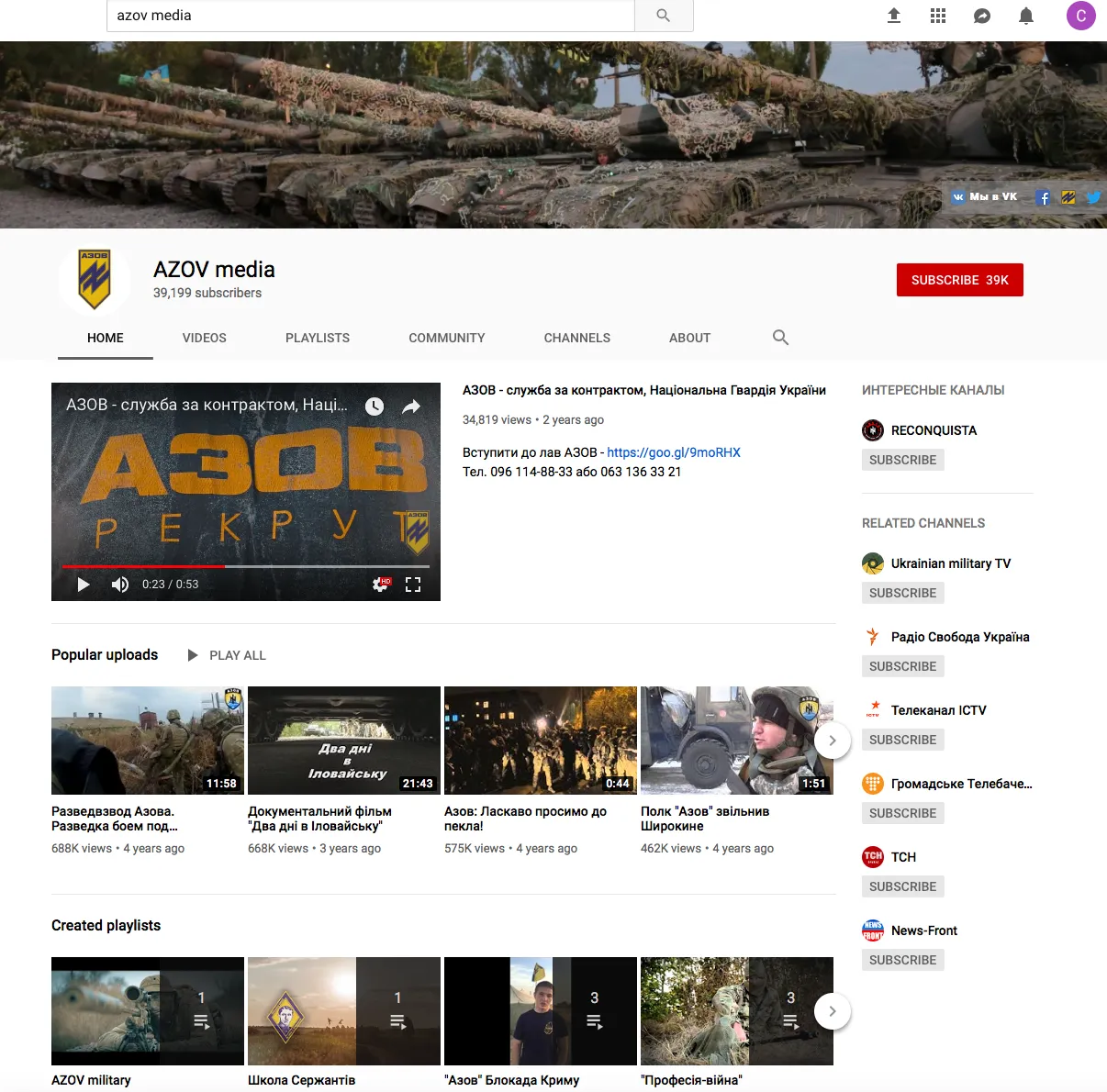This screenshot has width=1107, height=1092.
Task: Open Ласкаво просимо до пекла thumbnail
Action: click(x=541, y=741)
